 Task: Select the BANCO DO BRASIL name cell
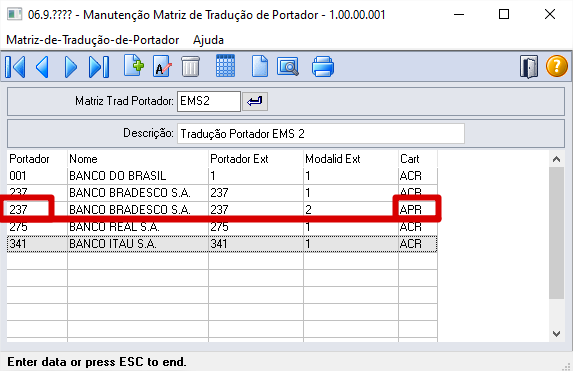[138, 176]
